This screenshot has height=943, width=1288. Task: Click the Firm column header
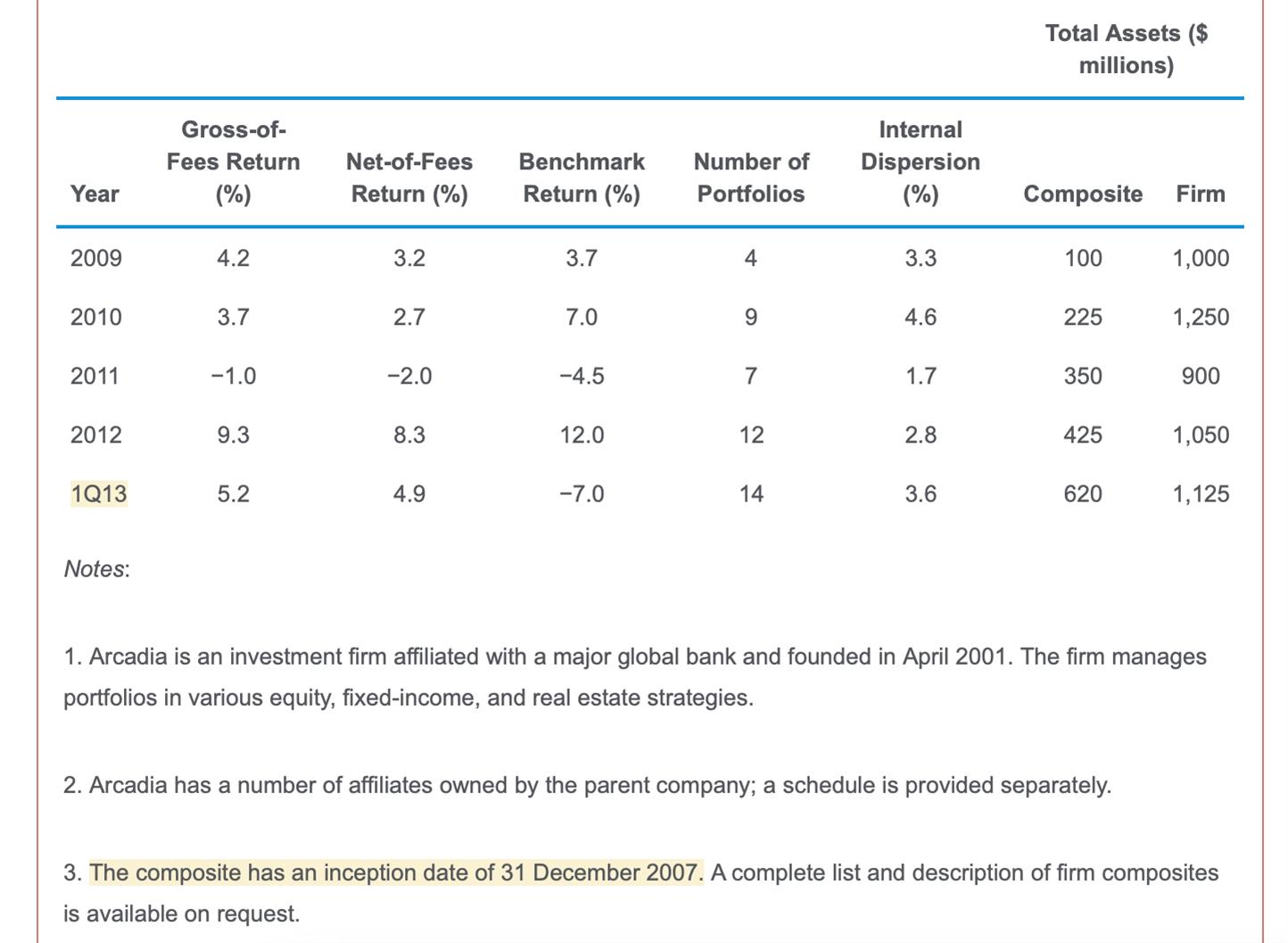pos(1201,194)
